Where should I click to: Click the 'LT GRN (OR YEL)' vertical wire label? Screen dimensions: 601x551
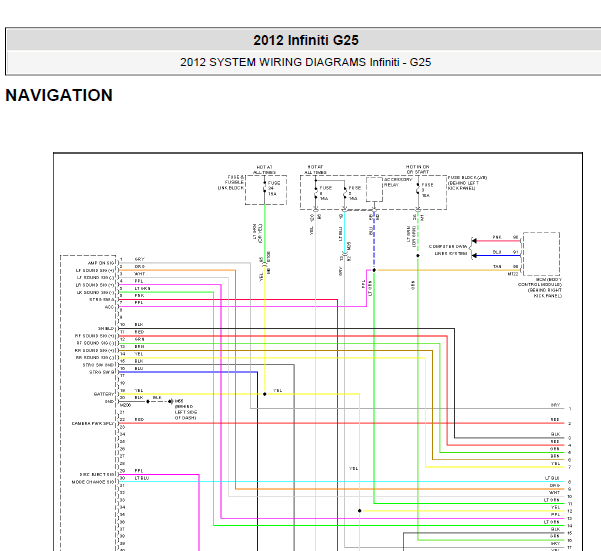click(258, 233)
